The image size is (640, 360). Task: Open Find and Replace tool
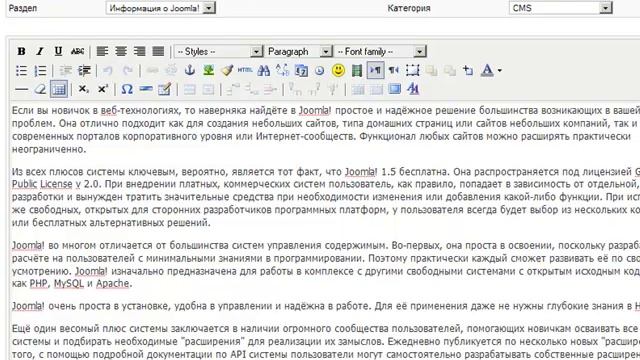[282, 71]
